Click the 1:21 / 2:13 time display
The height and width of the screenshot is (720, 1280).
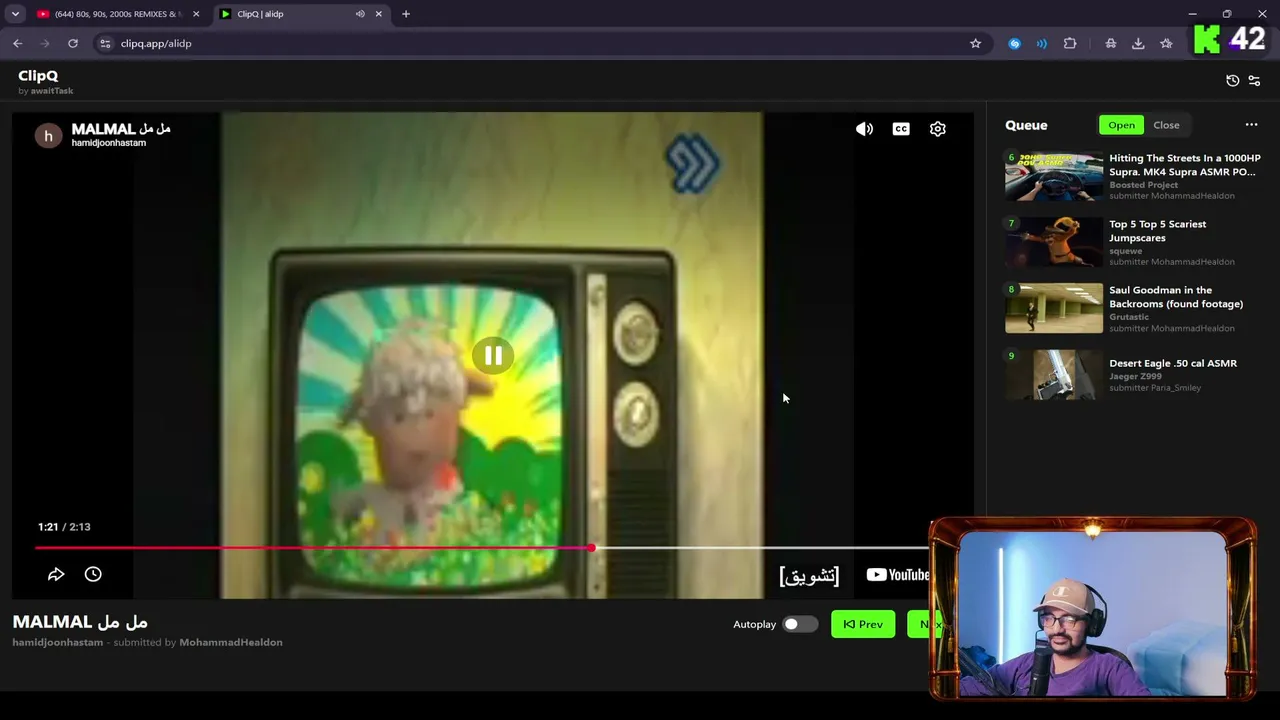coord(64,527)
